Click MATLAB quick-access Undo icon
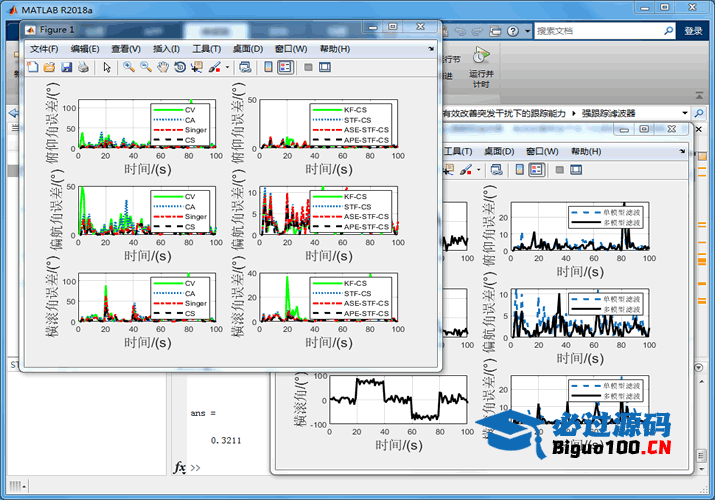Viewport: 715px width, 500px height. [460, 31]
